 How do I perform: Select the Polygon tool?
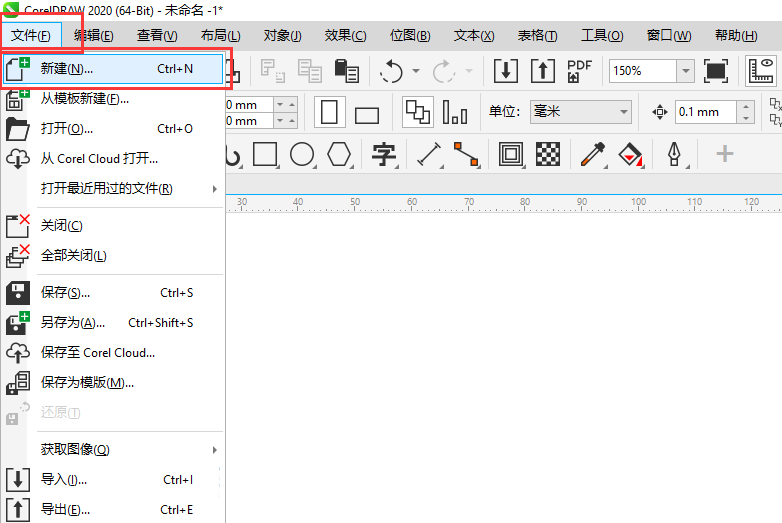(x=339, y=154)
